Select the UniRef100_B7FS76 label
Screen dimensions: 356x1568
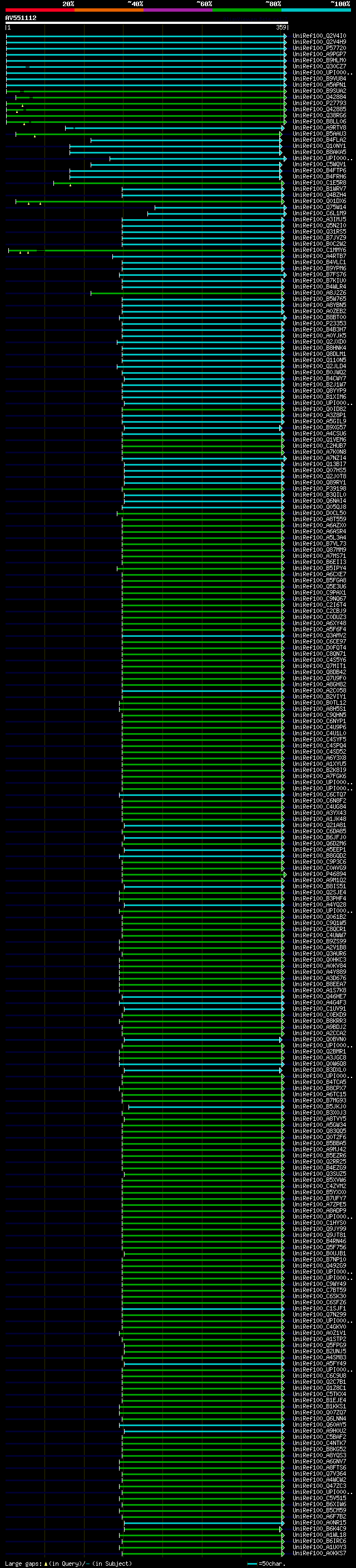tap(319, 275)
